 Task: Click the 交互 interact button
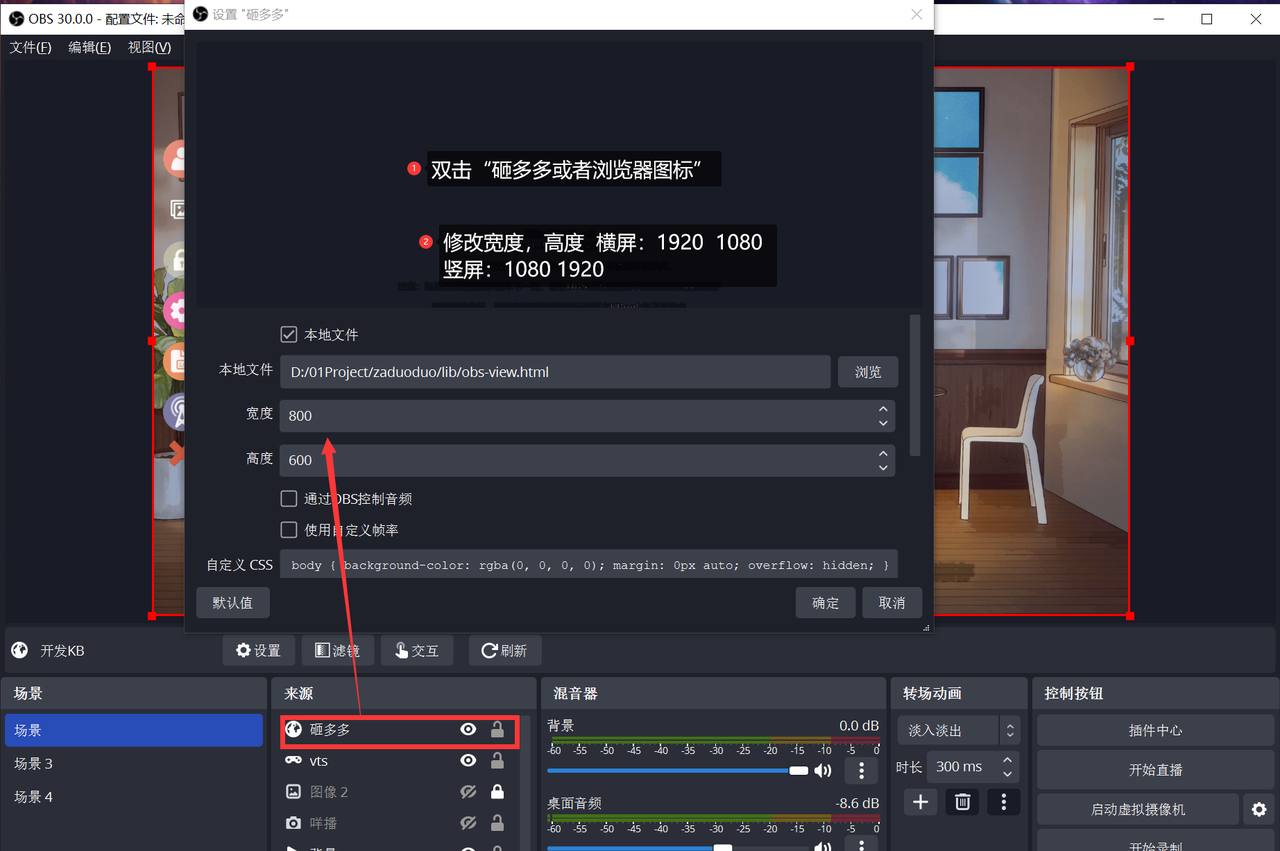[416, 650]
